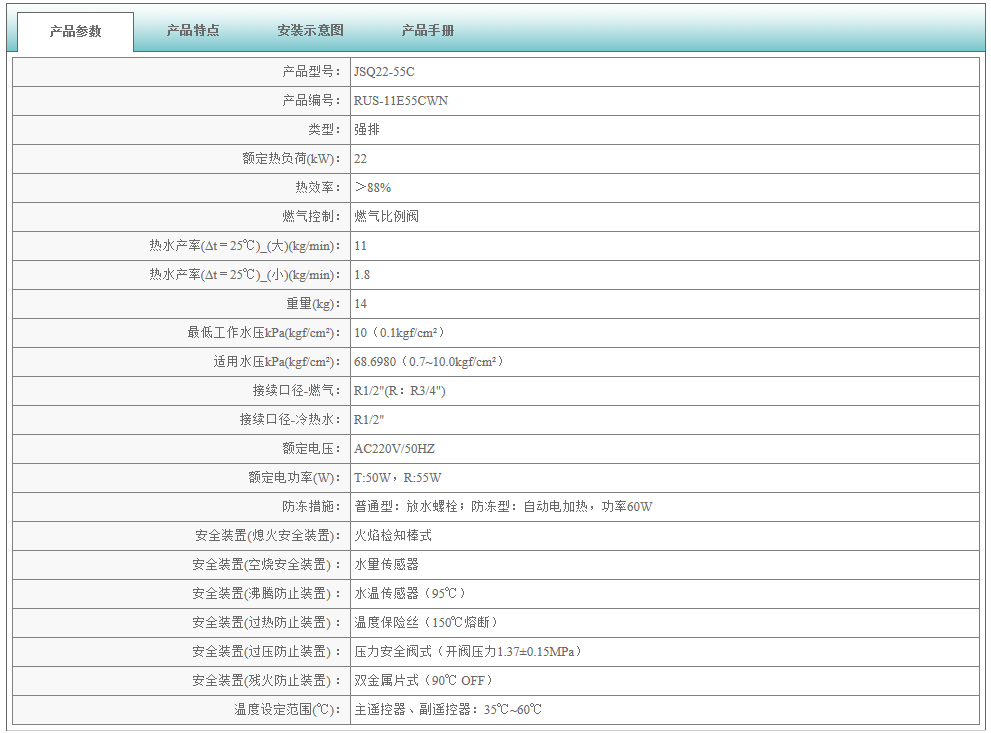This screenshot has height=733, width=991.
Task: Click the value 双金属片式（90℃ OFF）
Action: point(423,681)
